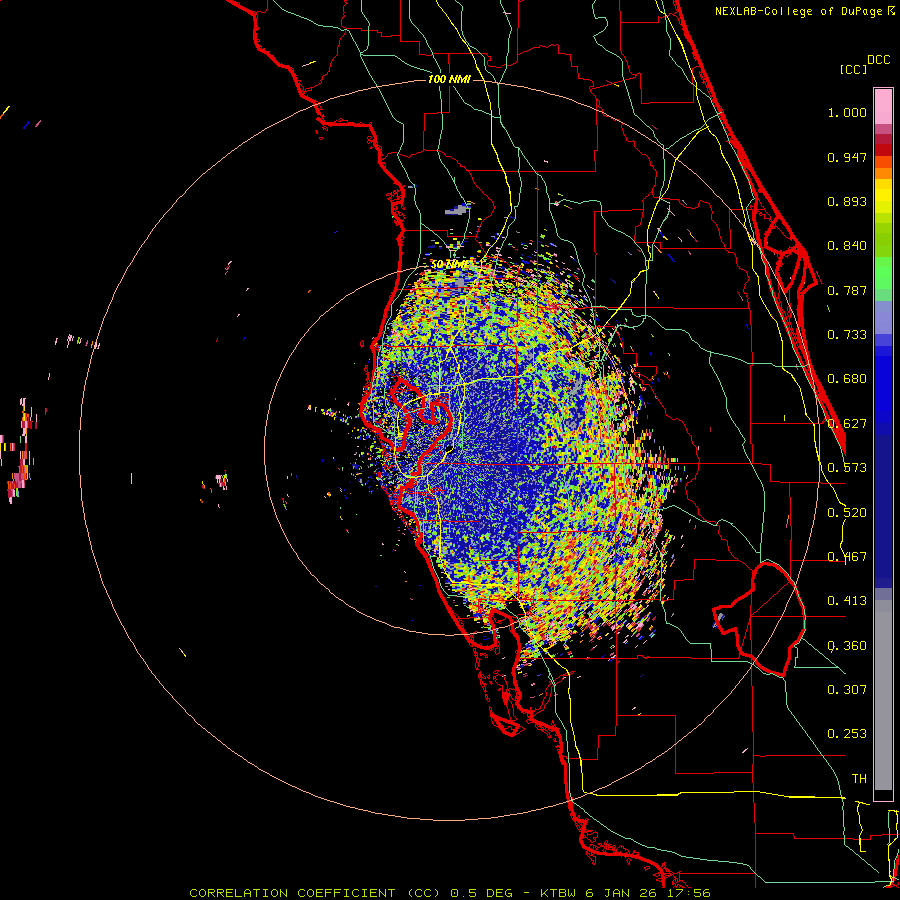Select the 0.787 legend value
Image resolution: width=900 pixels, height=900 pixels.
click(x=847, y=290)
